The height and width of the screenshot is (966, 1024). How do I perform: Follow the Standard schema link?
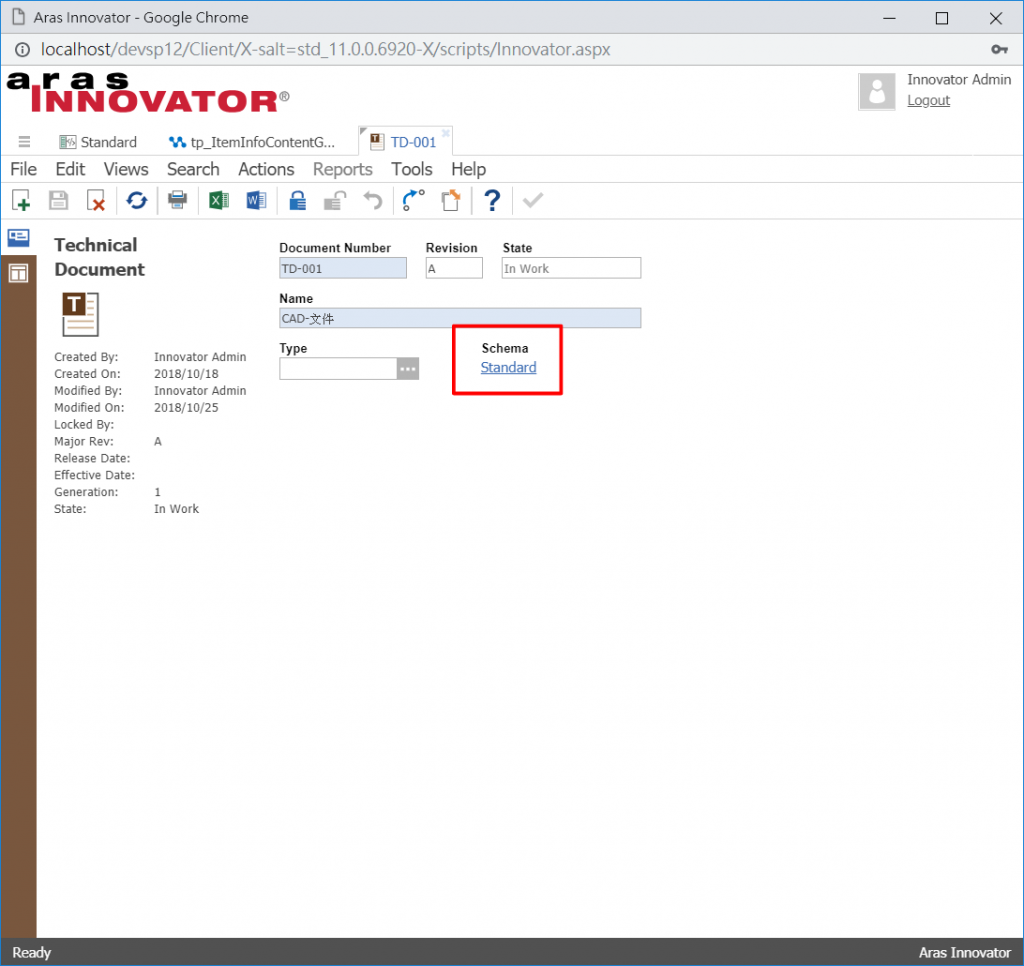508,368
